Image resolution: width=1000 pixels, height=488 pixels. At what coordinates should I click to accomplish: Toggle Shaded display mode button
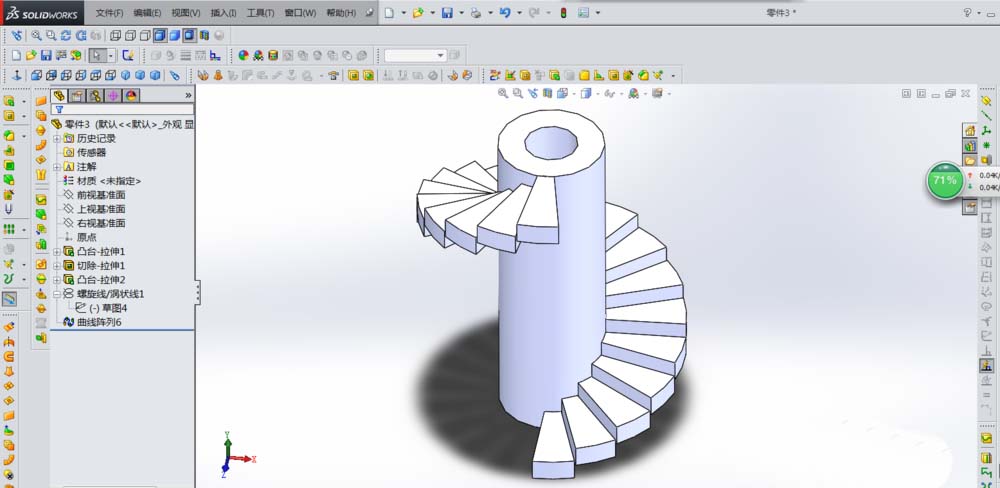point(174,36)
